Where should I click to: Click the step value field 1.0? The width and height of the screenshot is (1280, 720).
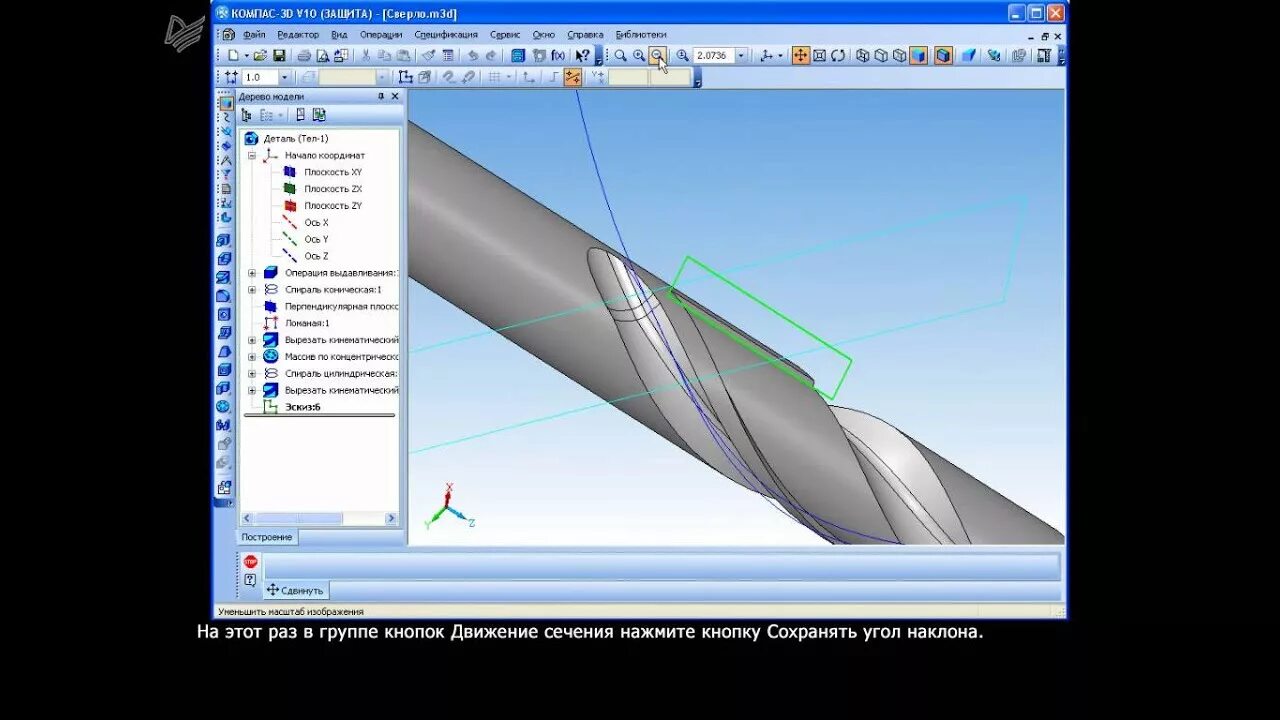[260, 77]
